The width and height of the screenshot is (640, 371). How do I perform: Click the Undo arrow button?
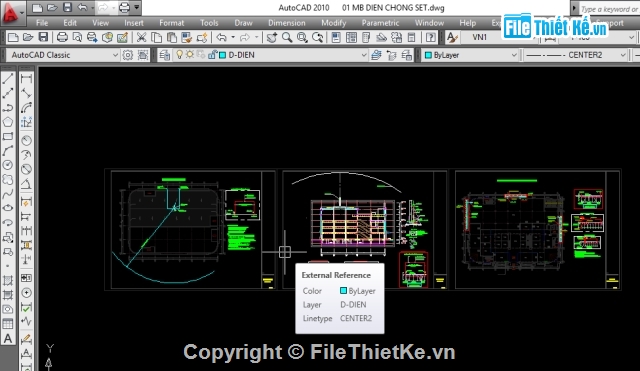tap(221, 38)
